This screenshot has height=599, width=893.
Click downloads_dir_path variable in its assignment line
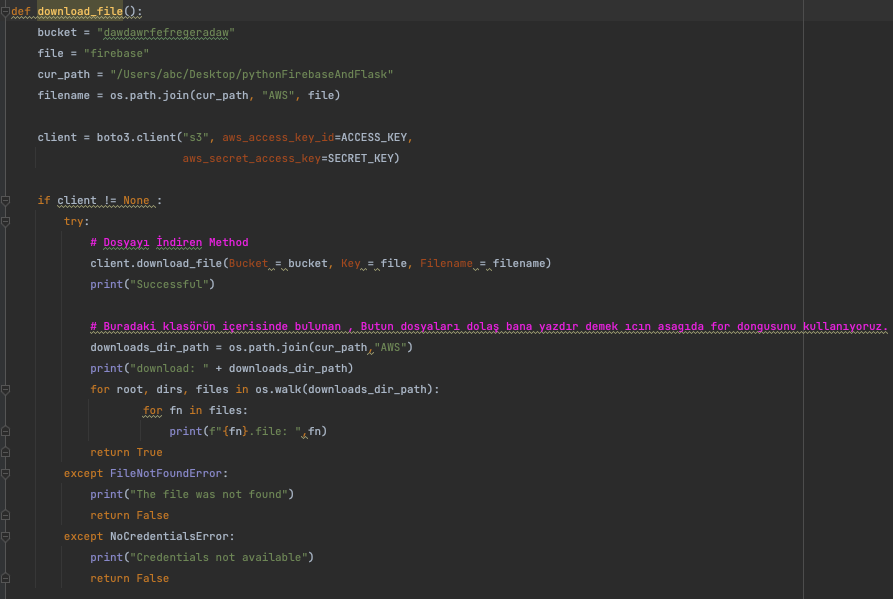pos(149,347)
